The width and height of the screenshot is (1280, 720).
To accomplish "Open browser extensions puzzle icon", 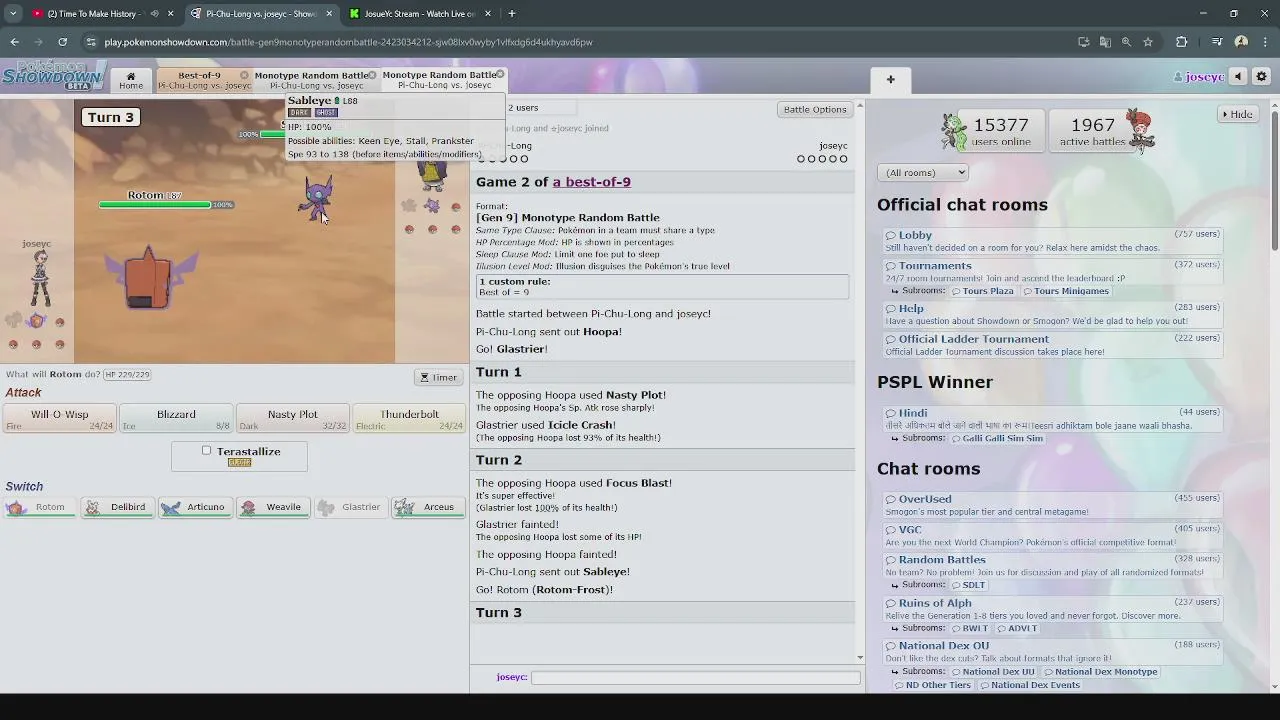I will [1181, 42].
